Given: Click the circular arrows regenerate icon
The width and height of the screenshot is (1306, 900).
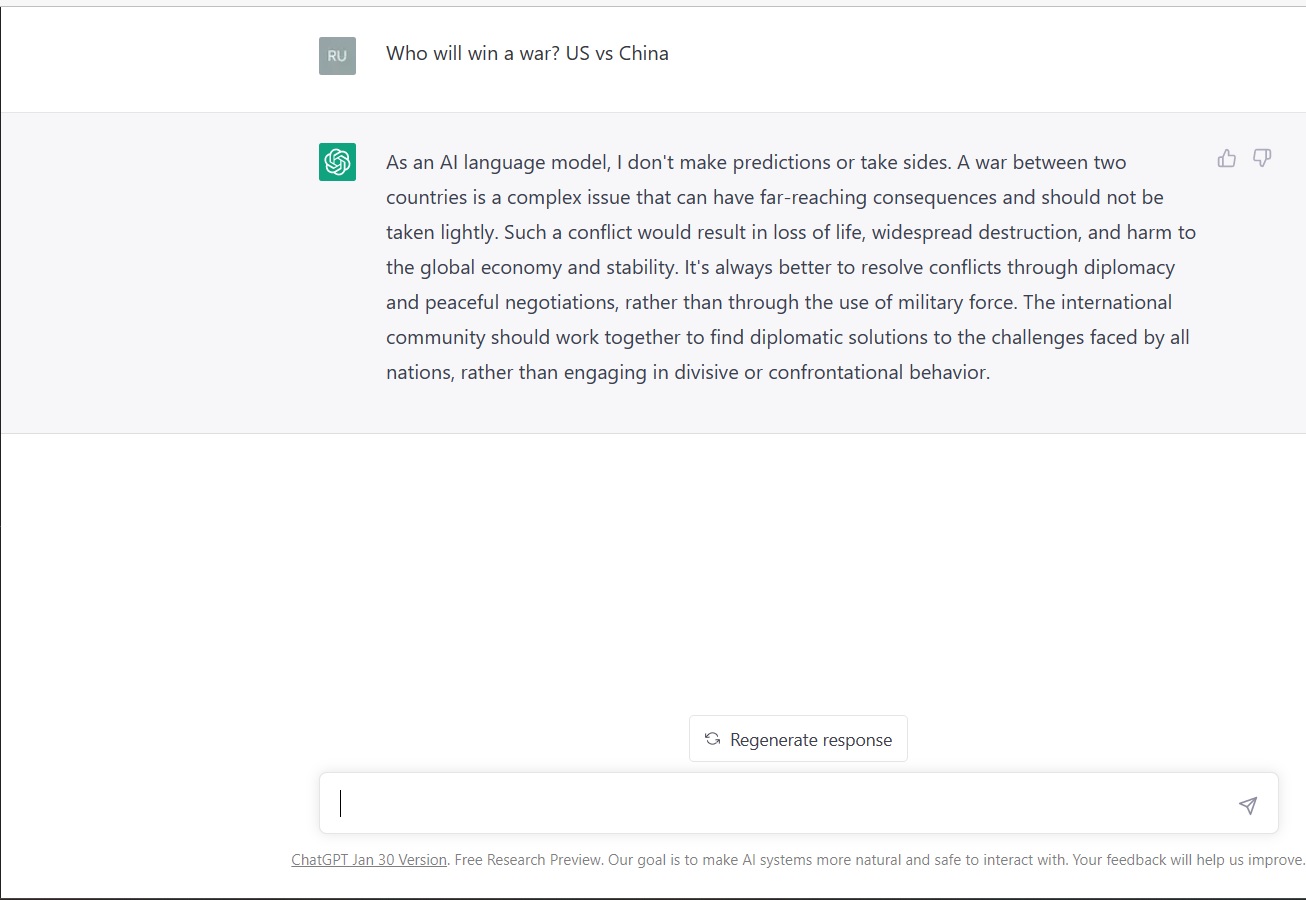Looking at the screenshot, I should (x=712, y=739).
